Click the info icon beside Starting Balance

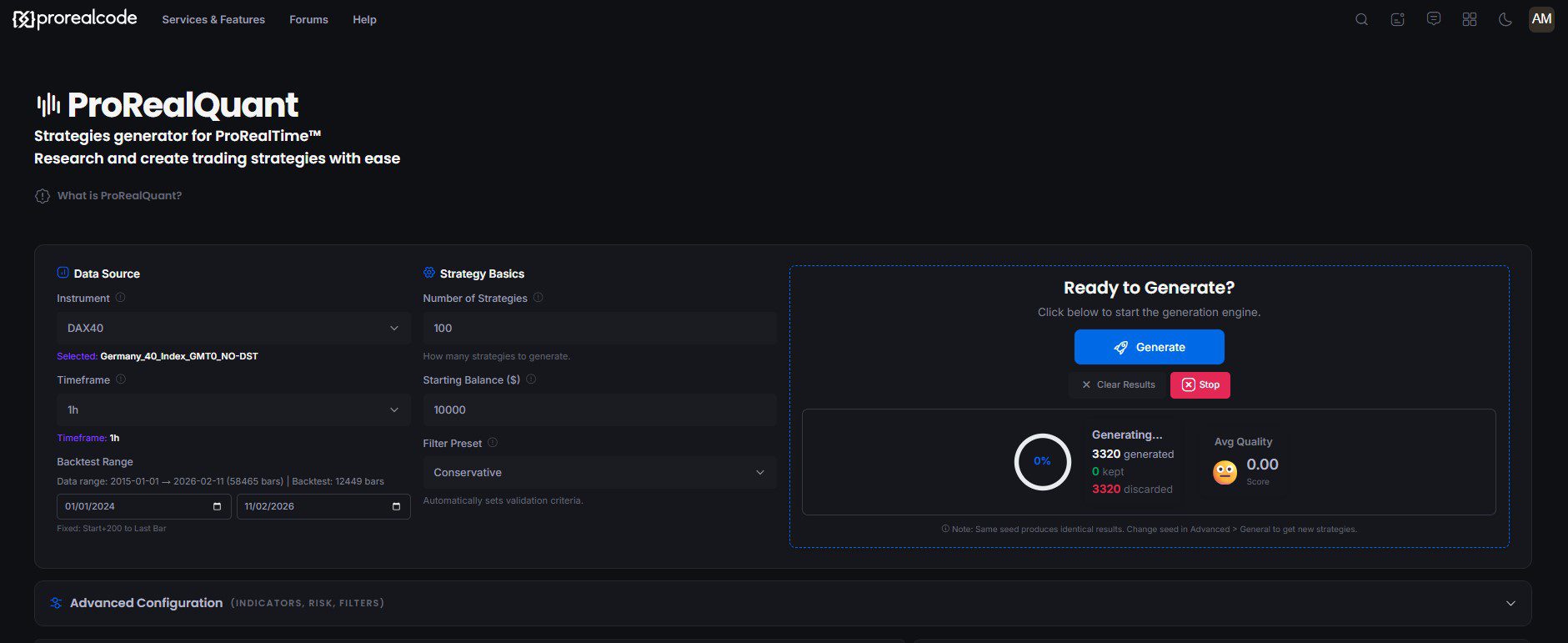tap(531, 379)
